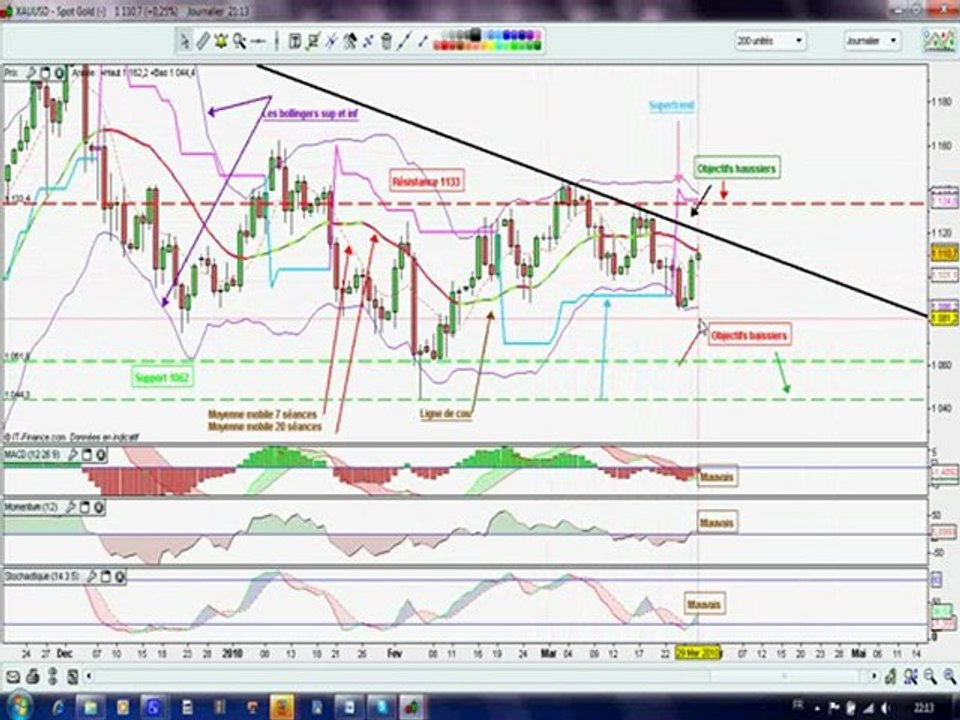Click the Prix panel round green icon

[59, 73]
